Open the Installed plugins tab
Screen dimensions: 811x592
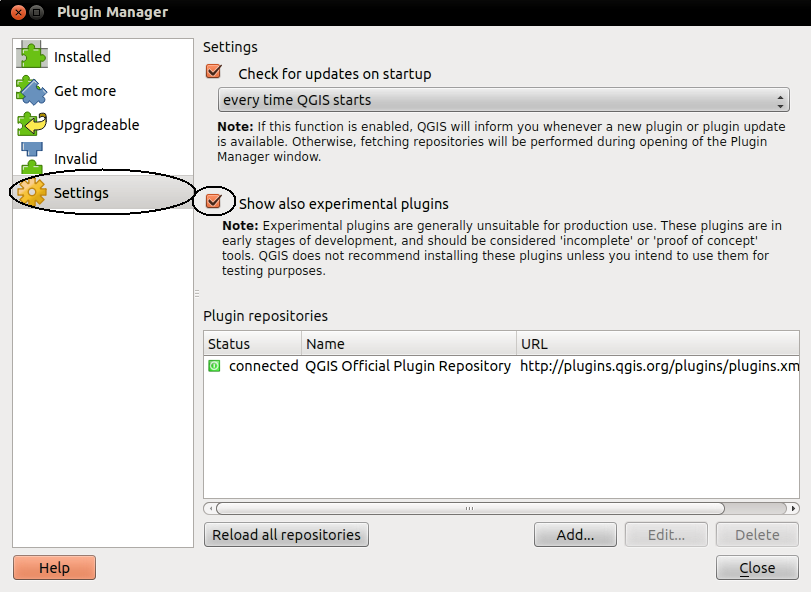103,56
